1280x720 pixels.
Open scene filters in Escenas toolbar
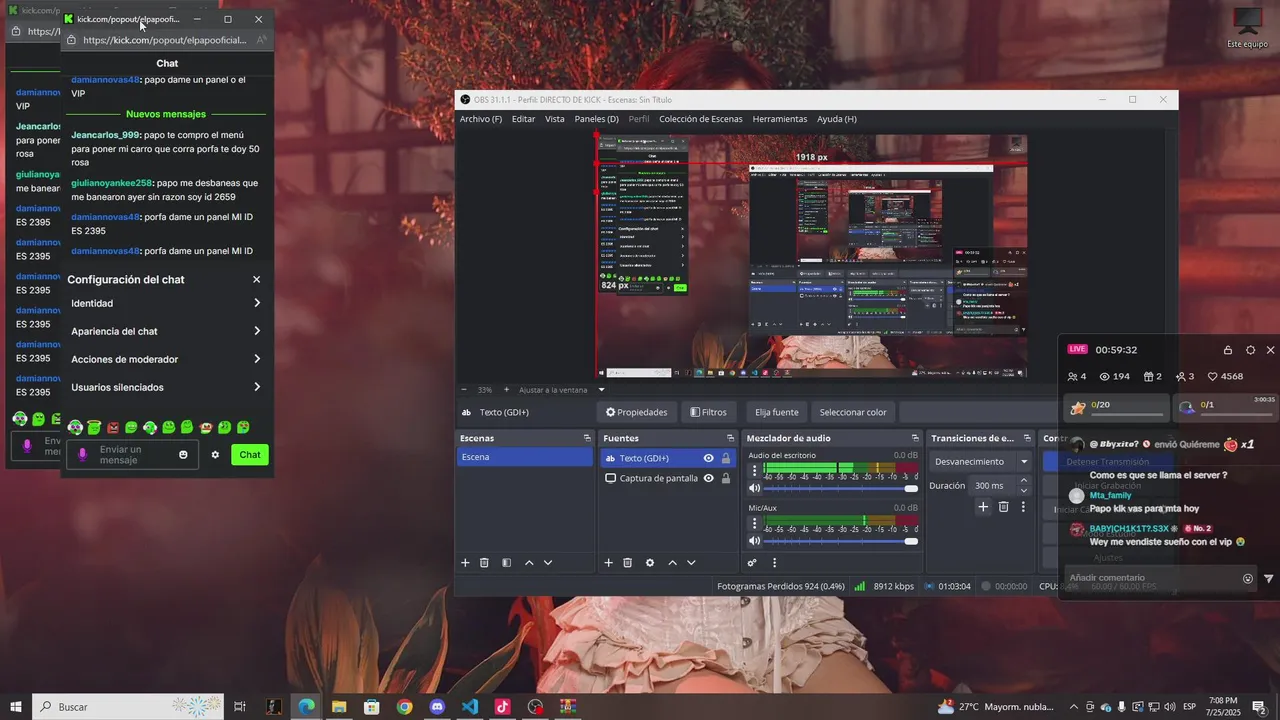(x=506, y=563)
